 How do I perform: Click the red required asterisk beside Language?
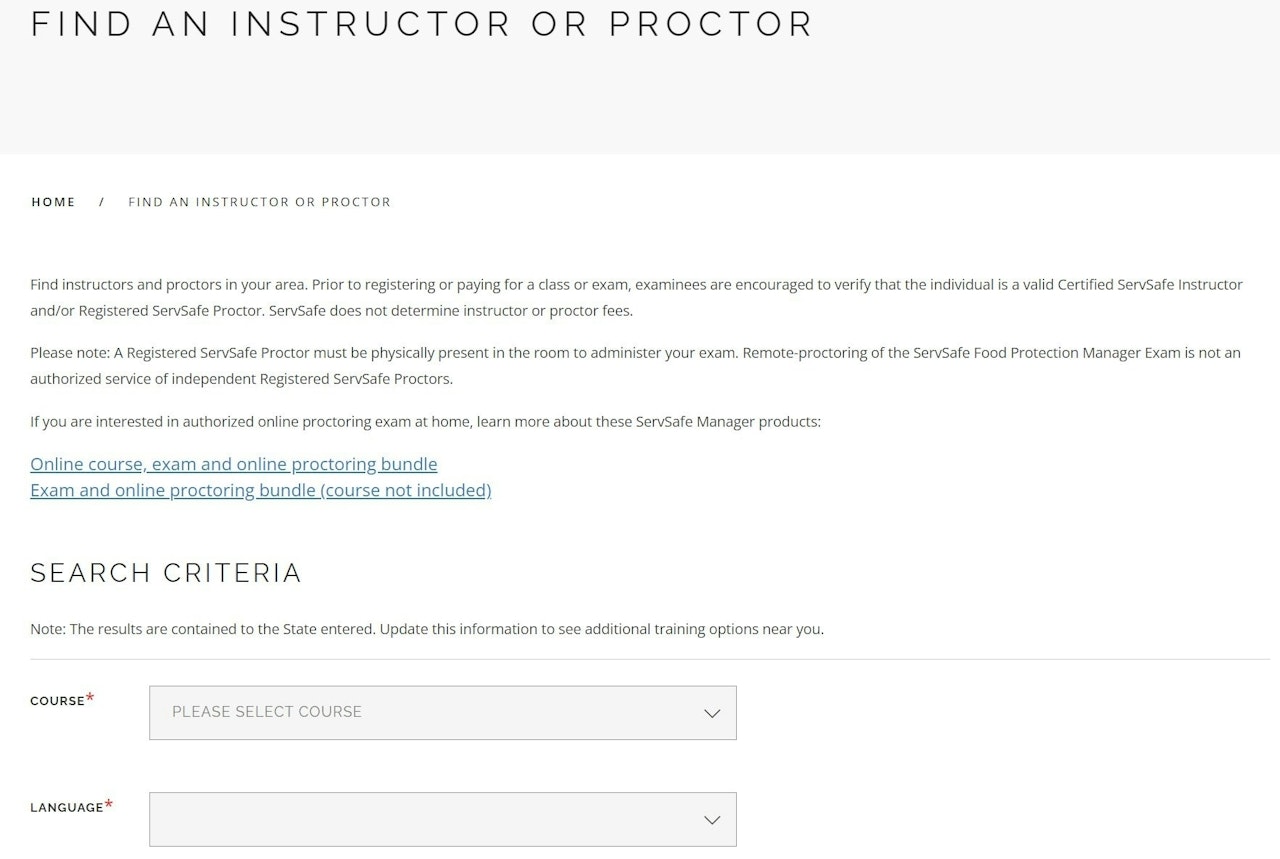click(x=109, y=804)
